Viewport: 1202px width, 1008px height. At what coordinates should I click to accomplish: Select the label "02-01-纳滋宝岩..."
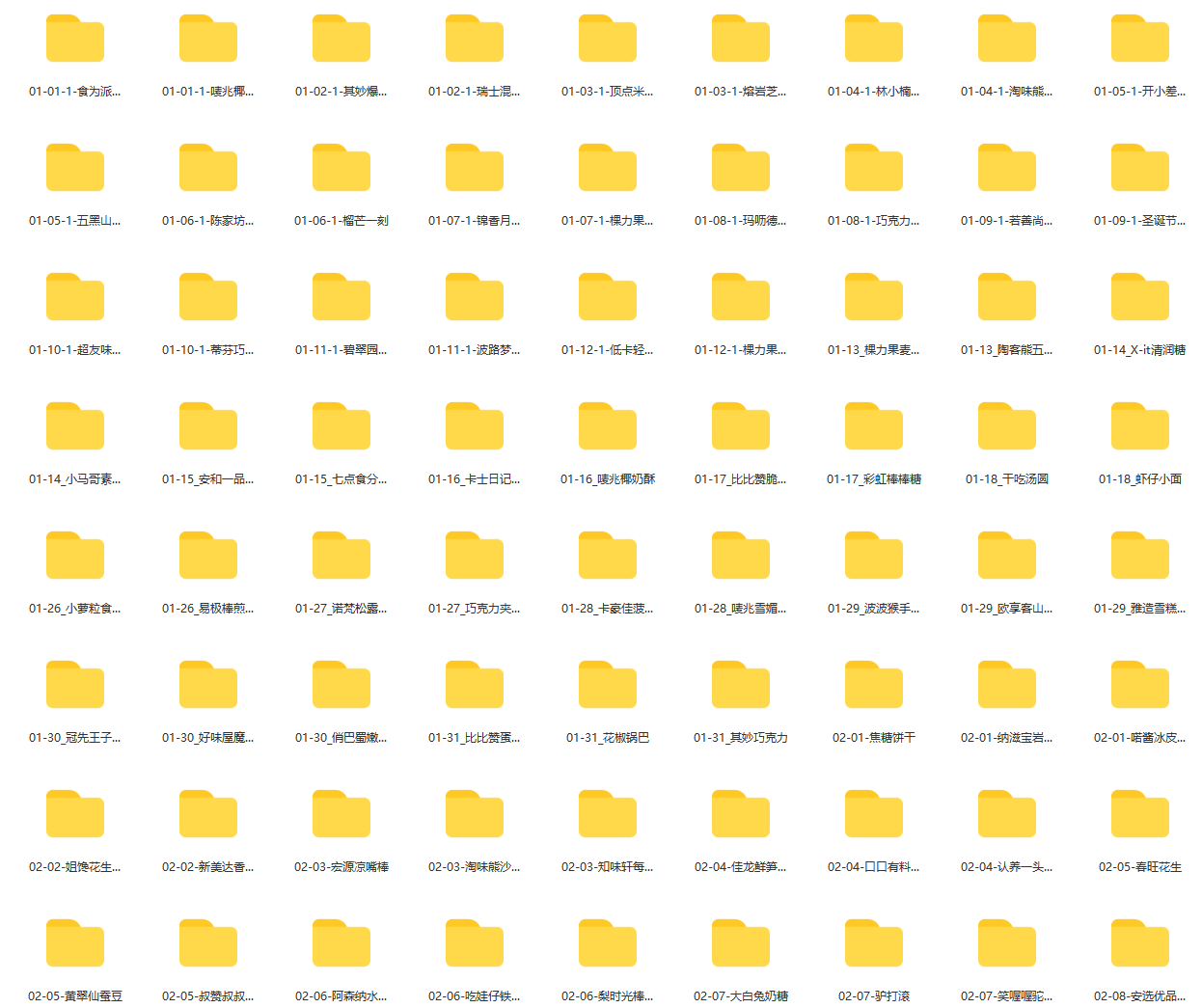[x=1007, y=738]
